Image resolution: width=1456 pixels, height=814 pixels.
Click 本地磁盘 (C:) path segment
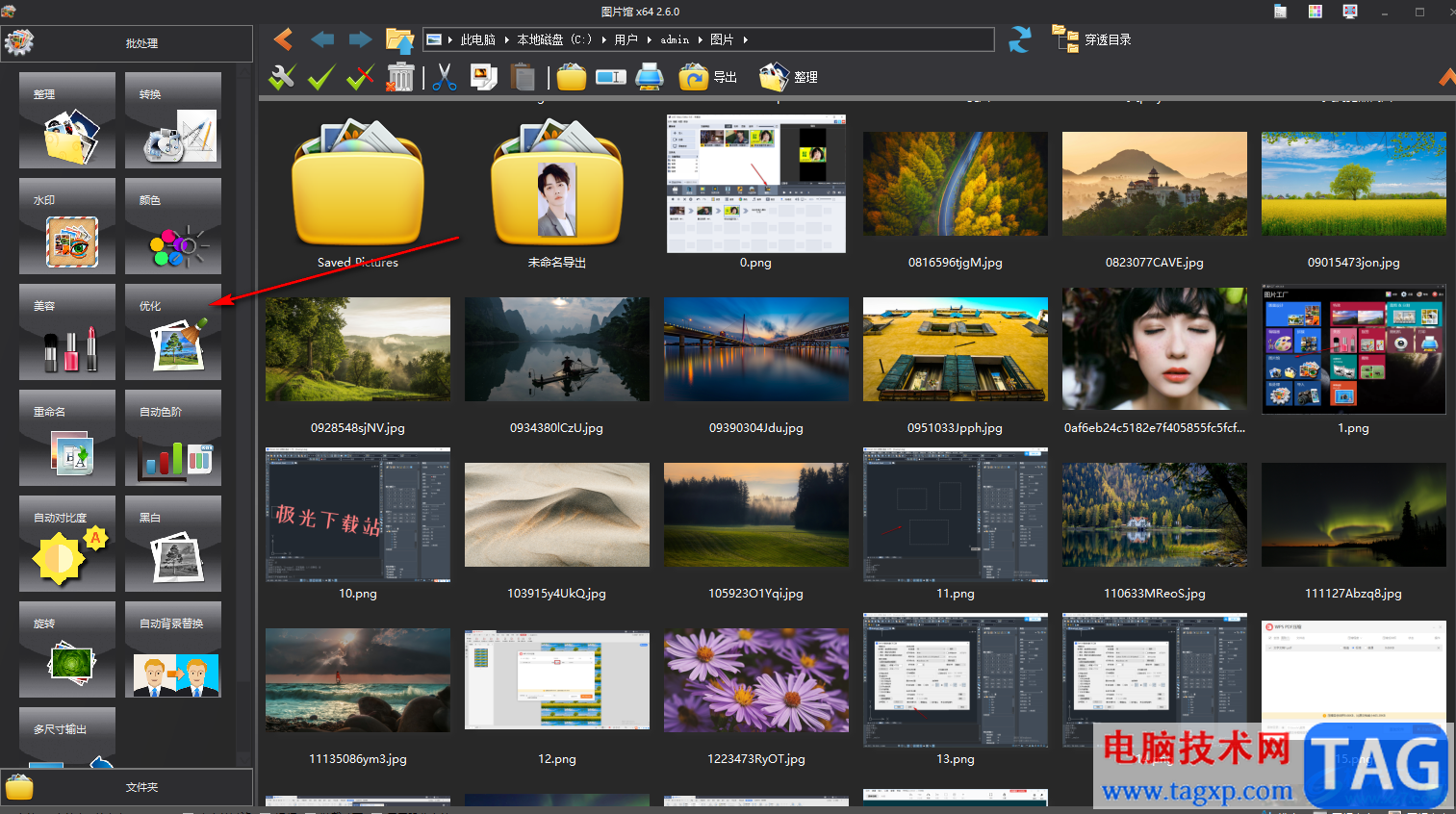pos(554,39)
